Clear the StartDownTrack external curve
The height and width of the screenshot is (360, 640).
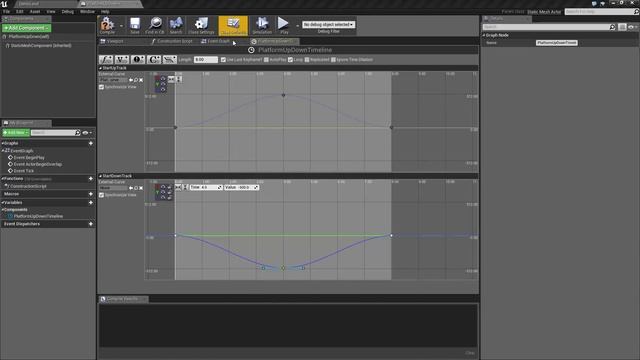(141, 188)
